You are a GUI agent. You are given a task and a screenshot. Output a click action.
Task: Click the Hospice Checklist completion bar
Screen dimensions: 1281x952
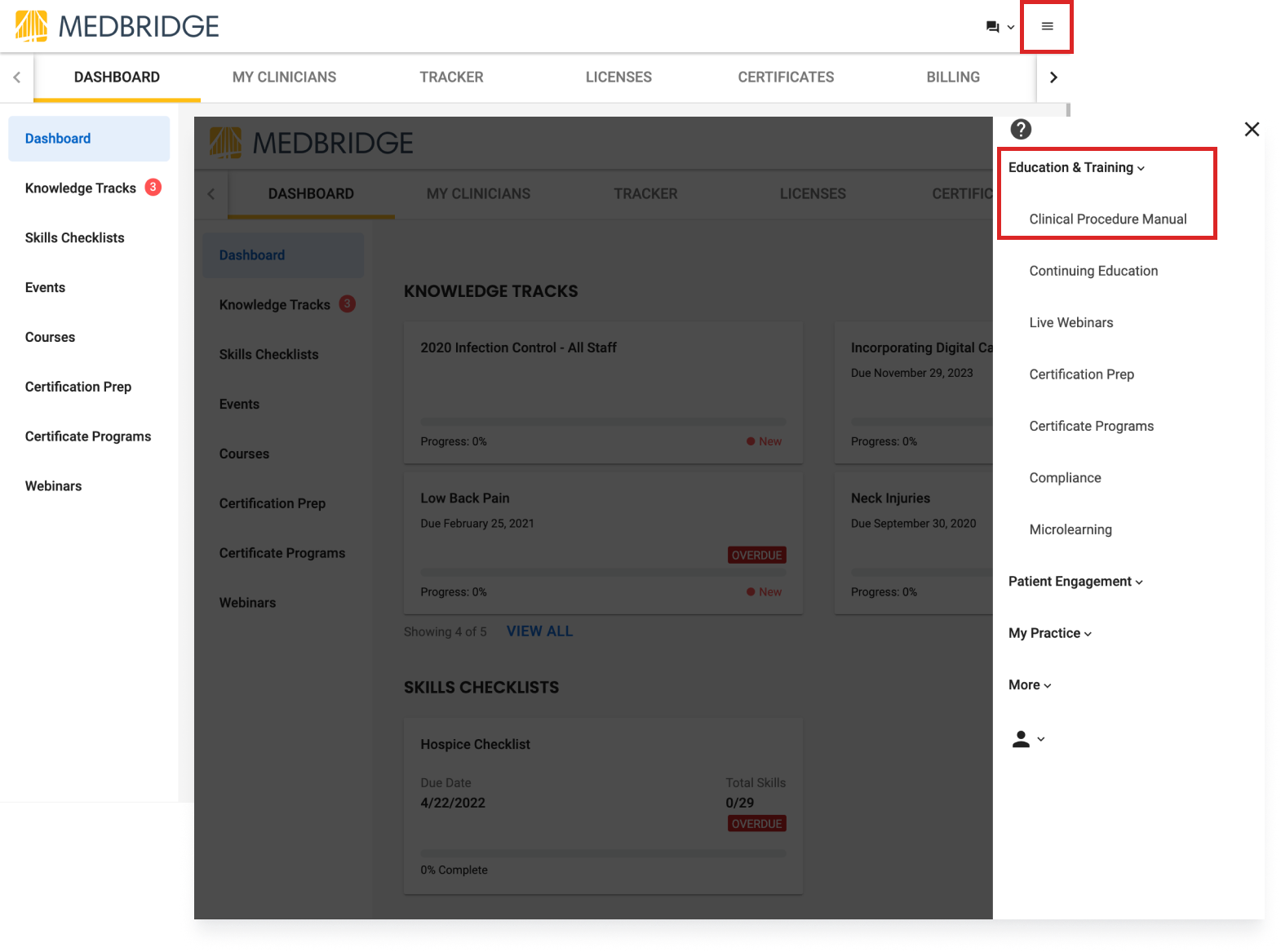[603, 853]
